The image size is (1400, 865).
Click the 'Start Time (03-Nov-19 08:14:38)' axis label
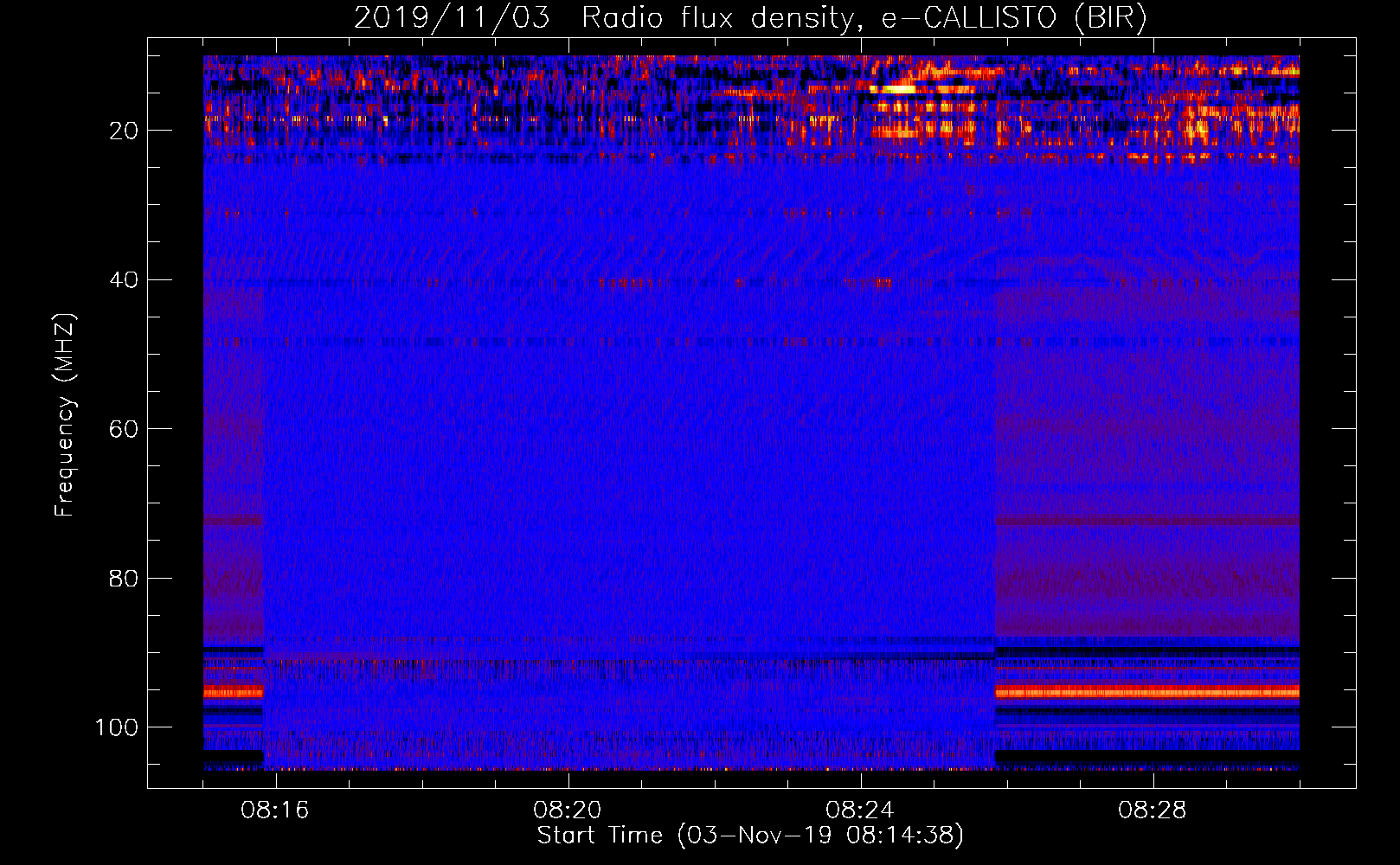750,836
